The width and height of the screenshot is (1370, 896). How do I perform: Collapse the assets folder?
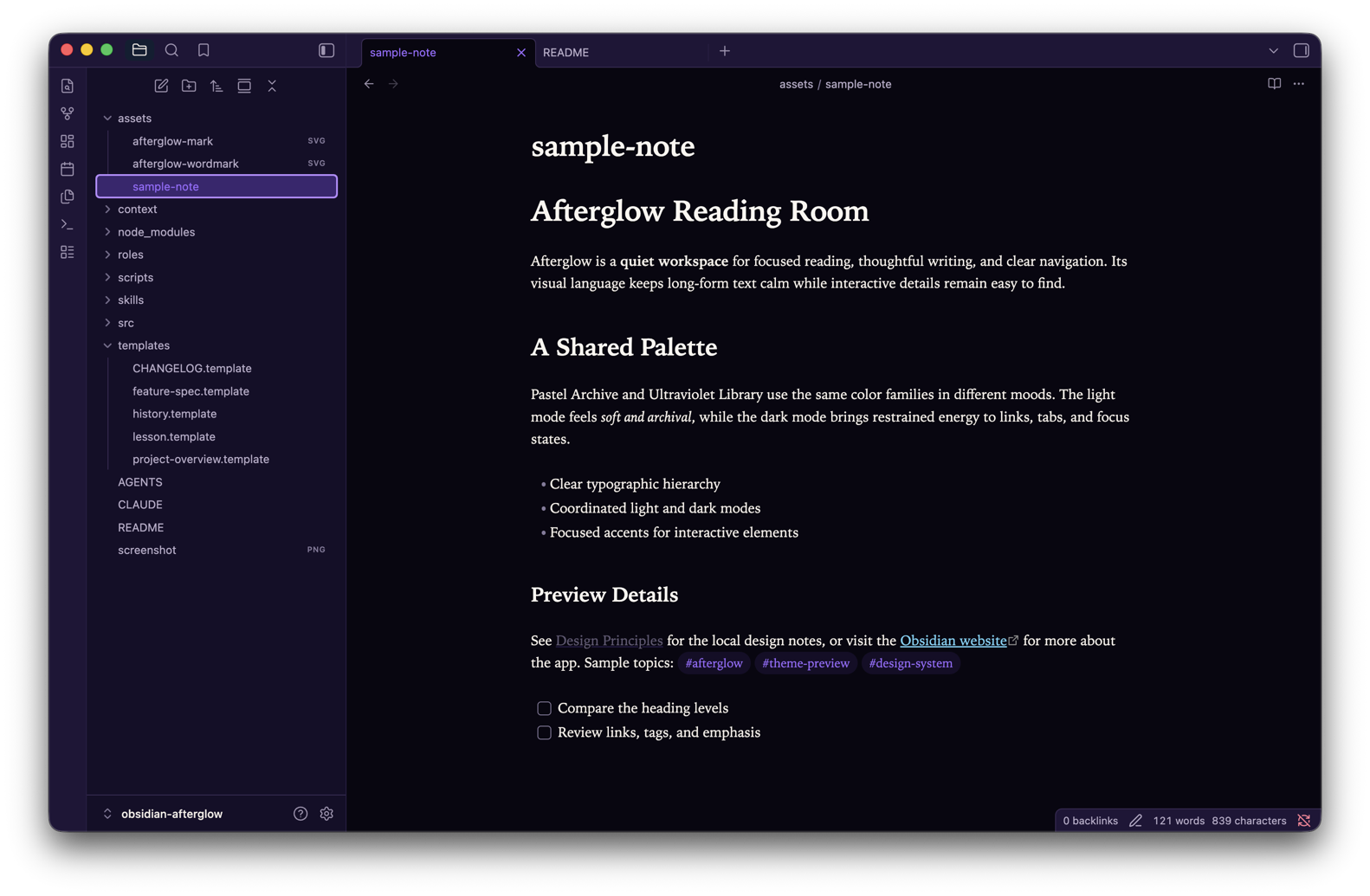(216, 118)
